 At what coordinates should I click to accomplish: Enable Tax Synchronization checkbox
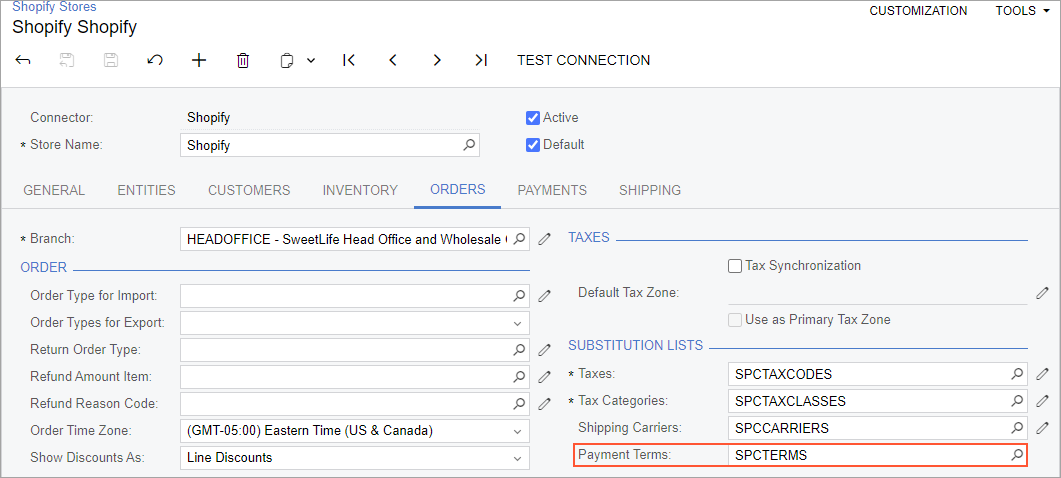coord(735,266)
